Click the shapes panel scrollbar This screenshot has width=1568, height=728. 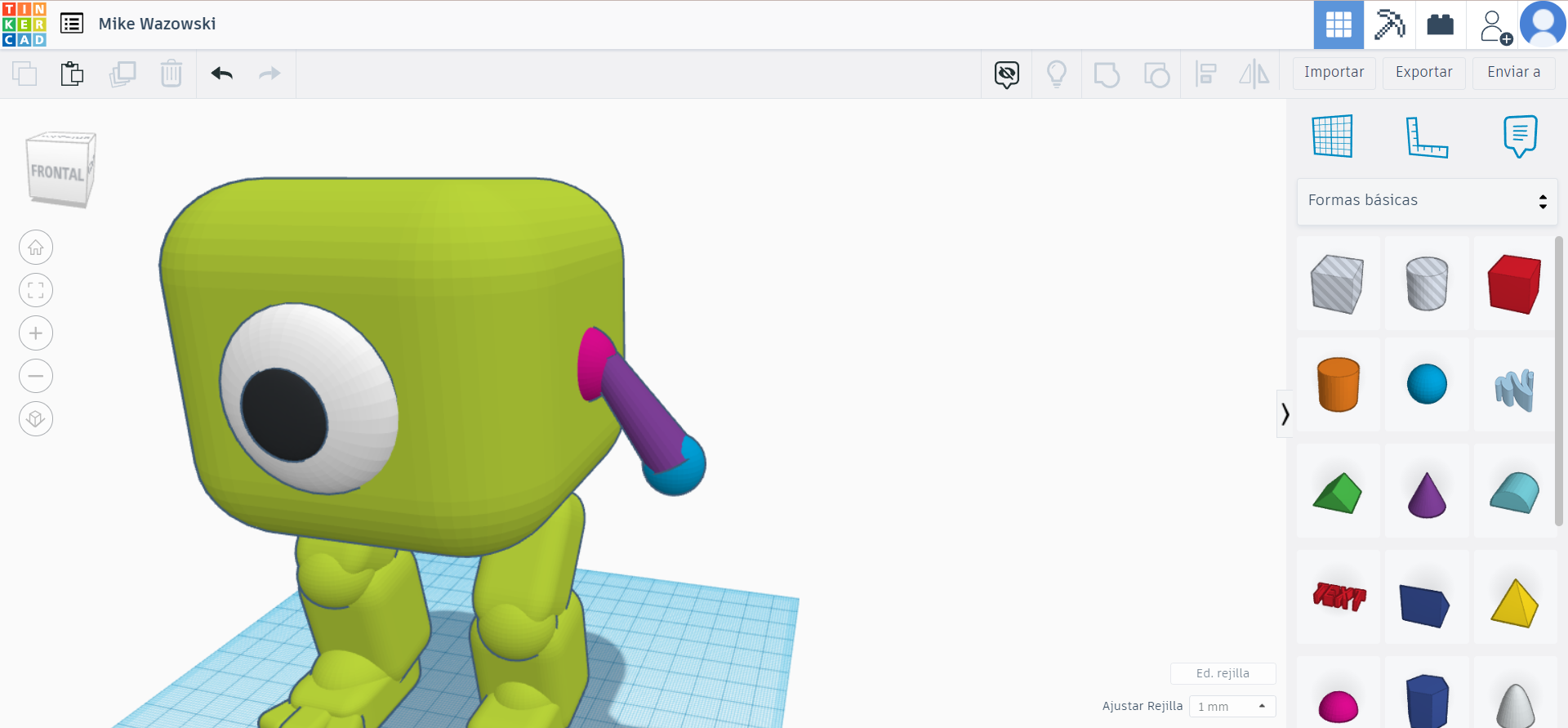pos(1559,382)
